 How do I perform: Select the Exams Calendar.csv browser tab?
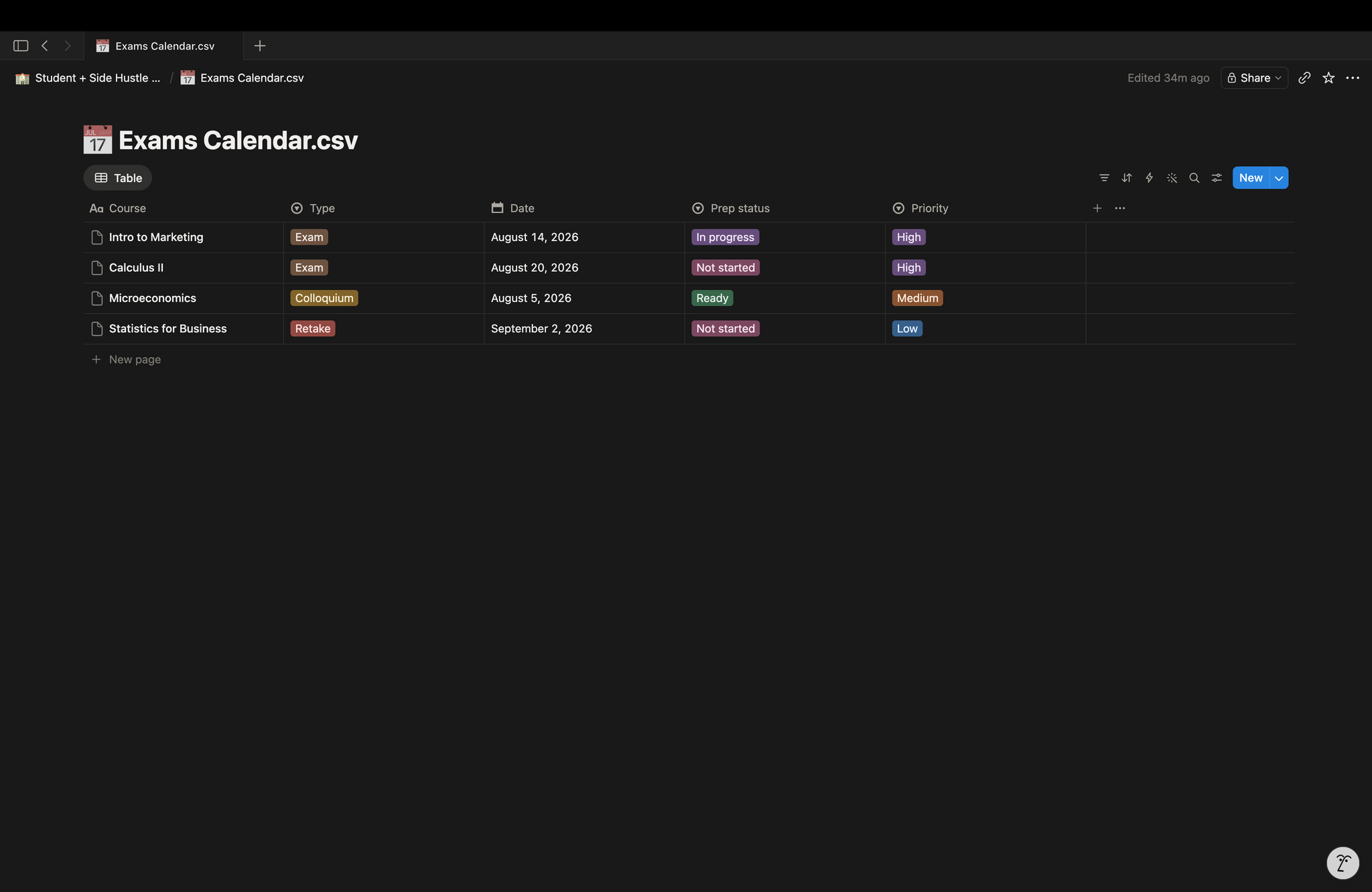tap(163, 46)
